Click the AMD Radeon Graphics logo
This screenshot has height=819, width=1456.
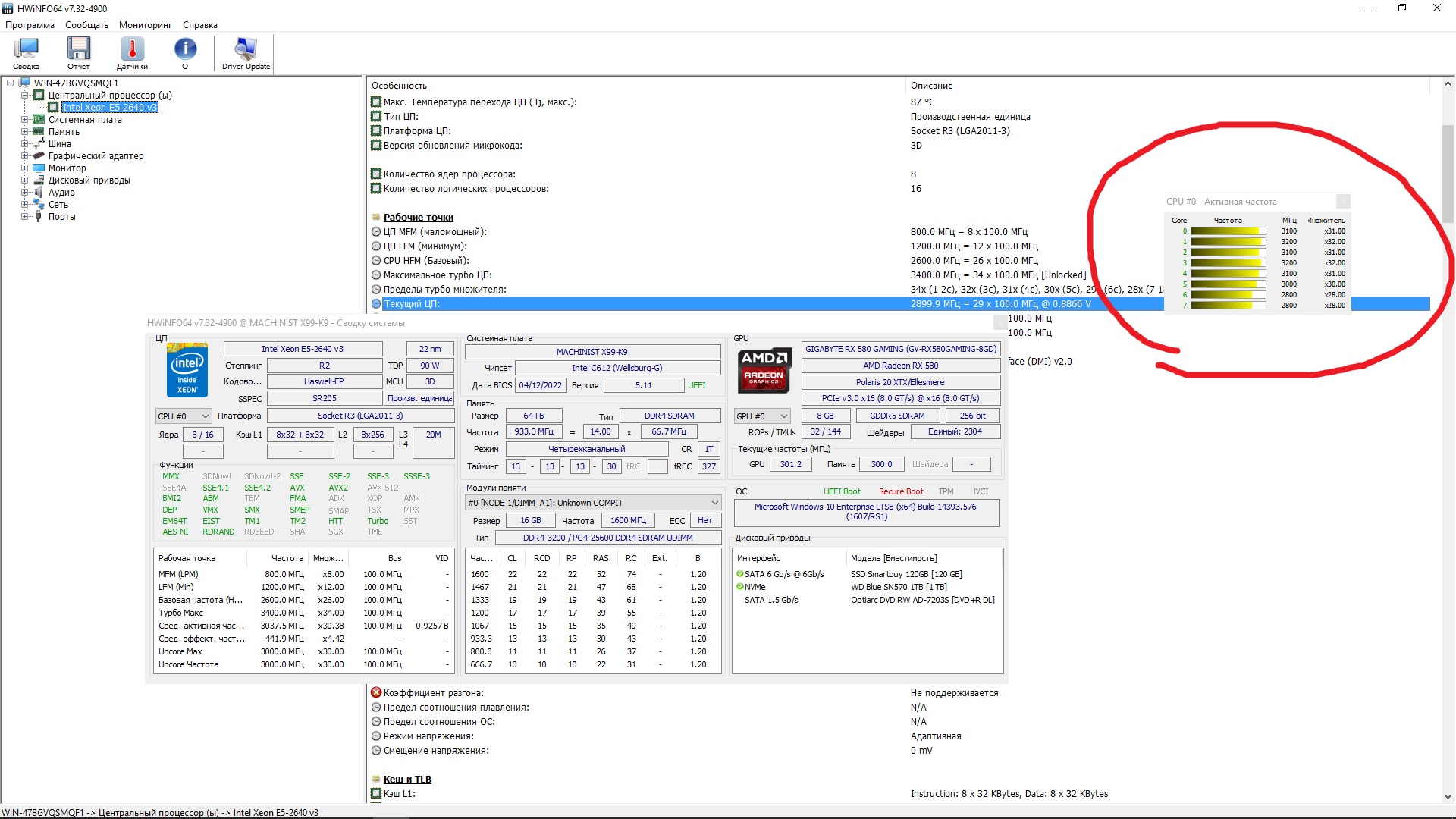point(764,369)
